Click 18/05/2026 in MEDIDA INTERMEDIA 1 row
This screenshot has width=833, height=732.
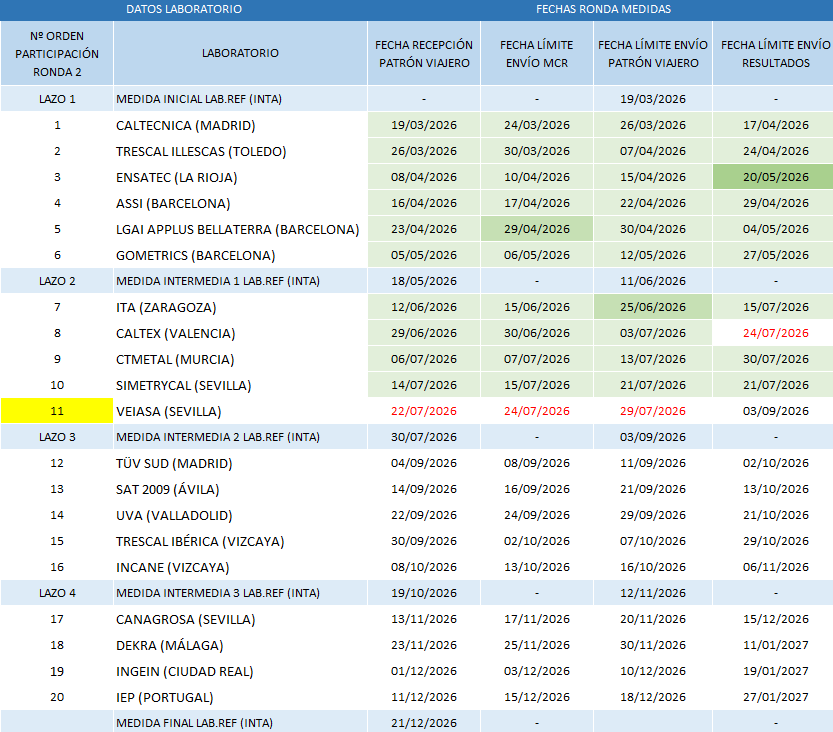coord(424,281)
